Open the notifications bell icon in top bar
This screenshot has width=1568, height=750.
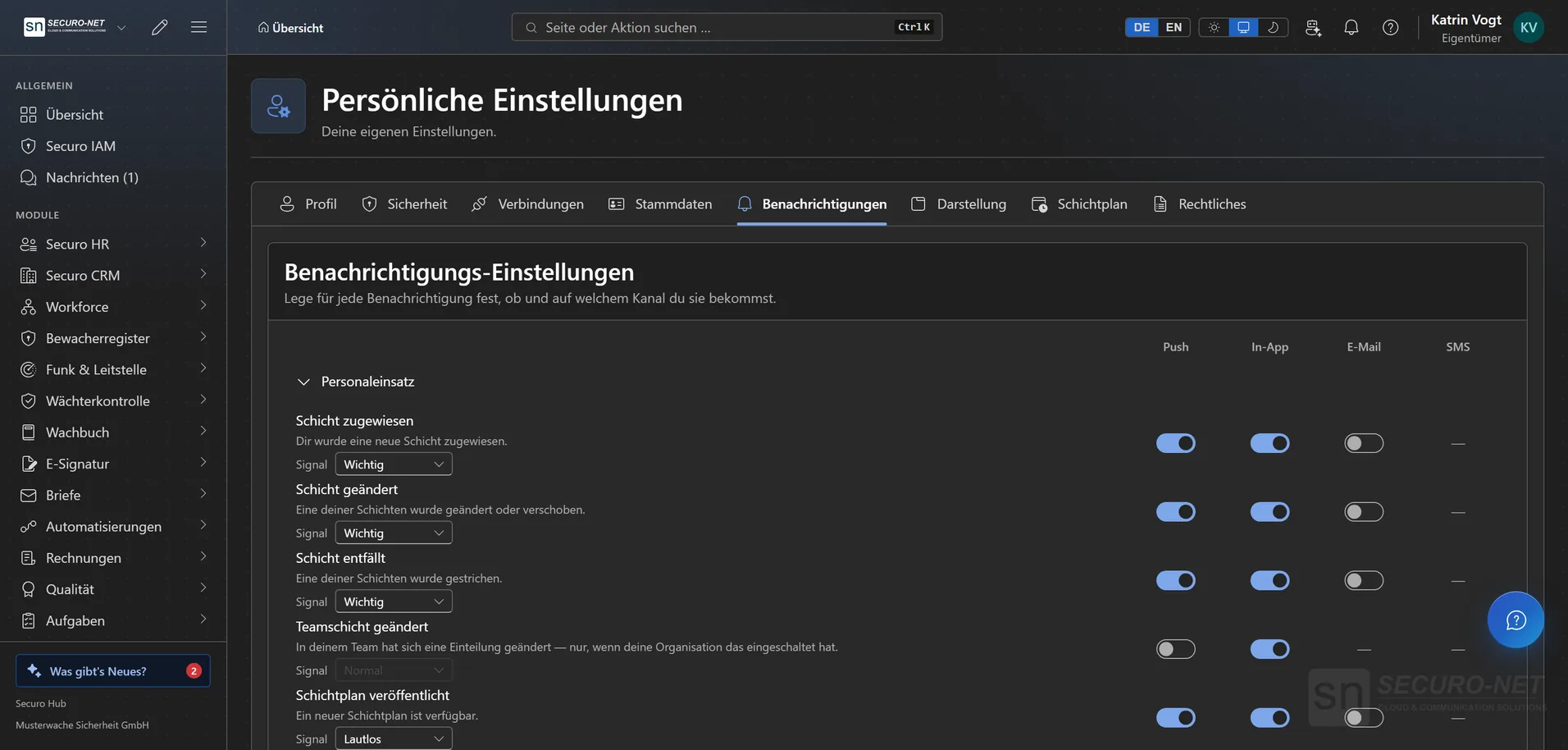1351,27
